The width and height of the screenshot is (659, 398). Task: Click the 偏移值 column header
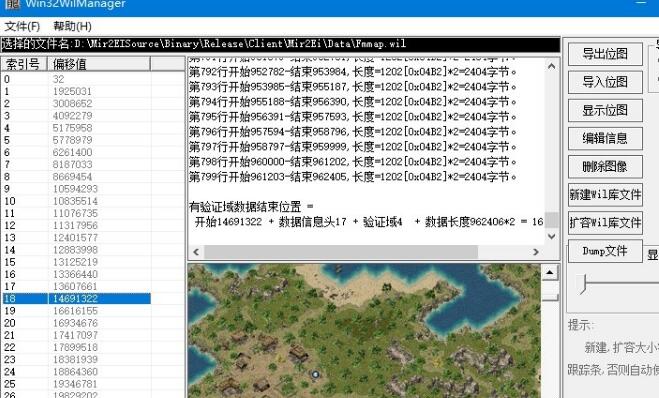tap(99, 64)
